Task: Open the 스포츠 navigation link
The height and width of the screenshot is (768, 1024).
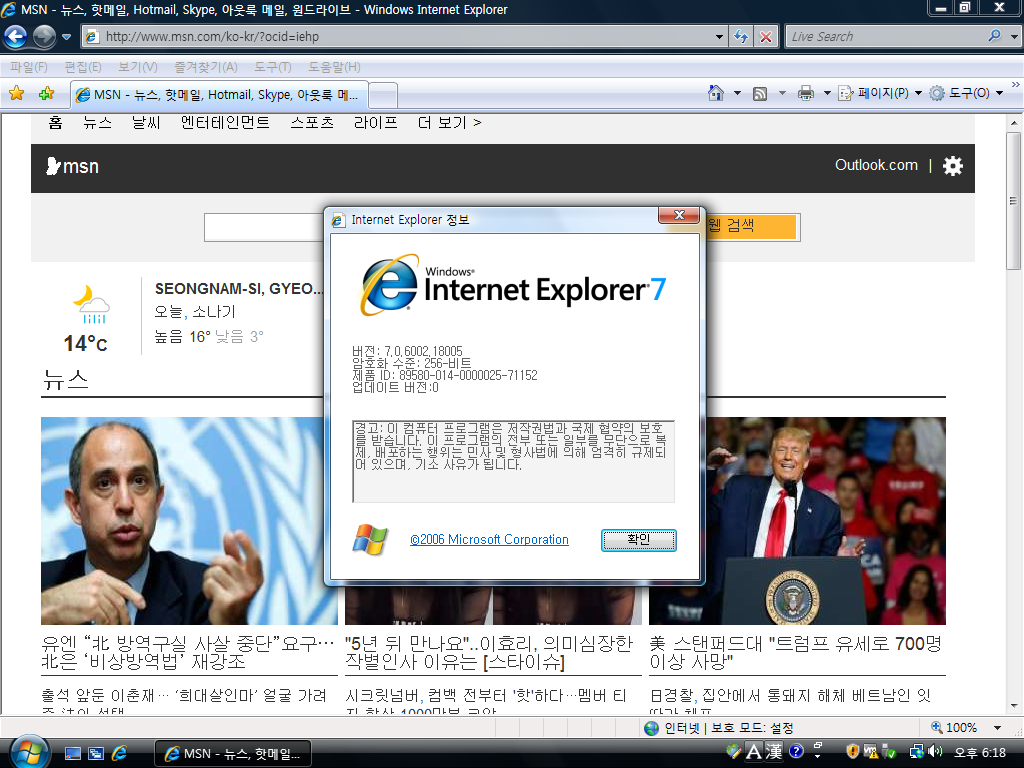Action: (x=312, y=123)
